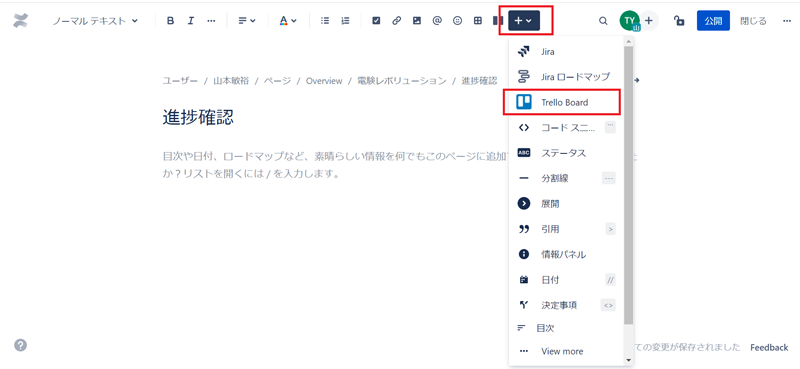Click the plus insert elements dropdown
The height and width of the screenshot is (369, 800).
click(524, 21)
